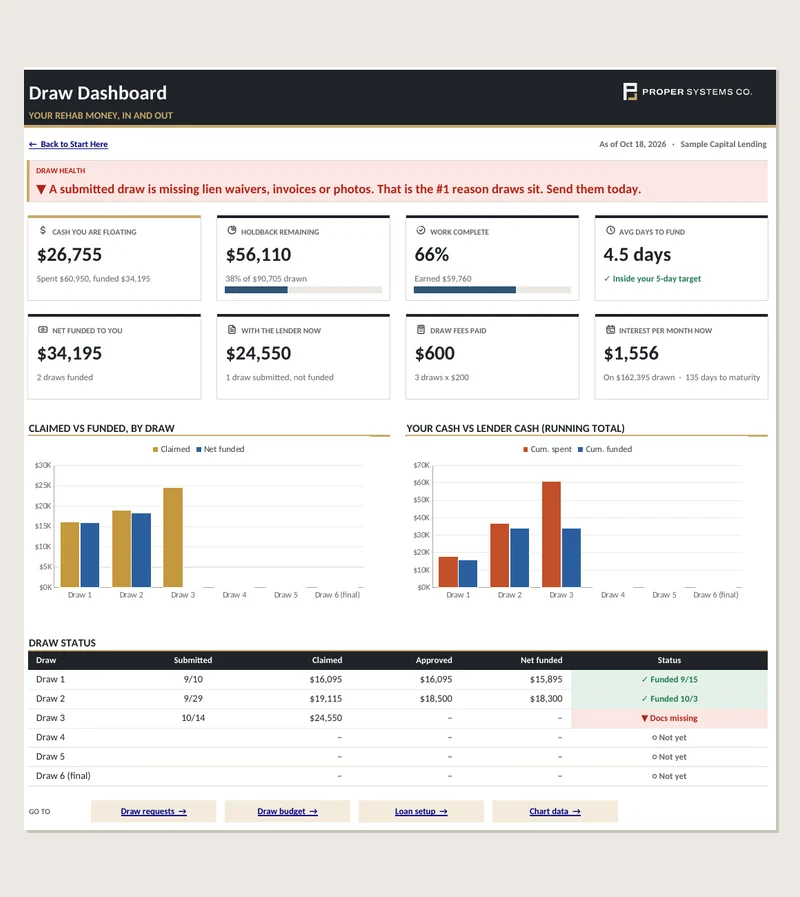Viewport: 800px width, 897px height.
Task: Click the Claimed vs Funded, By Draw heading
Action: coord(101,428)
